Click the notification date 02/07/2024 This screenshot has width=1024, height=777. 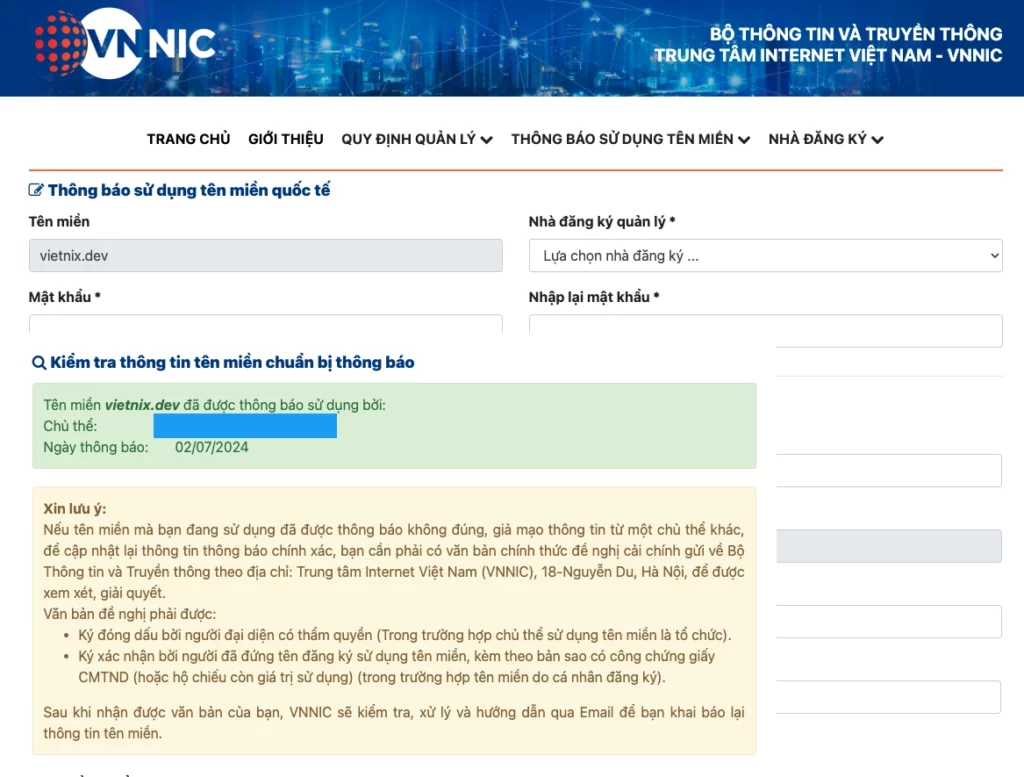[x=211, y=447]
